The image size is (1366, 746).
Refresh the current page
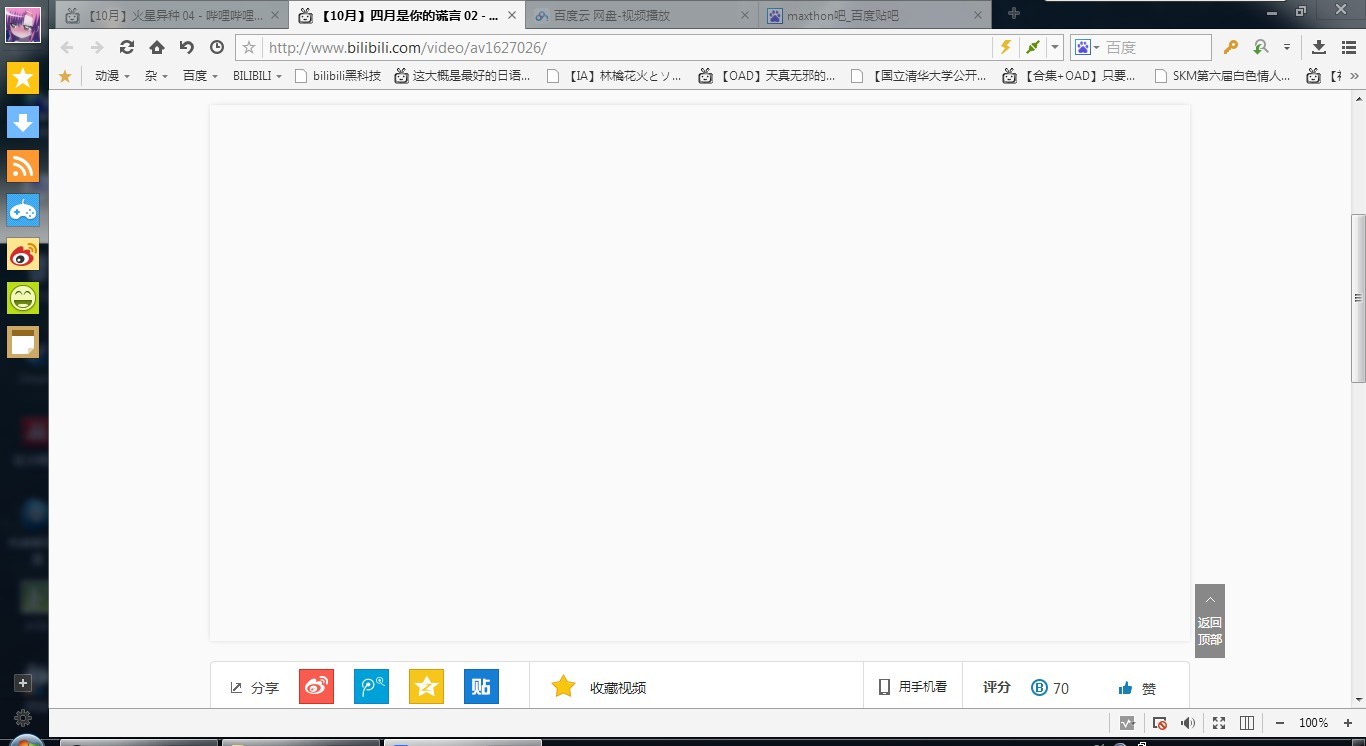pos(127,47)
